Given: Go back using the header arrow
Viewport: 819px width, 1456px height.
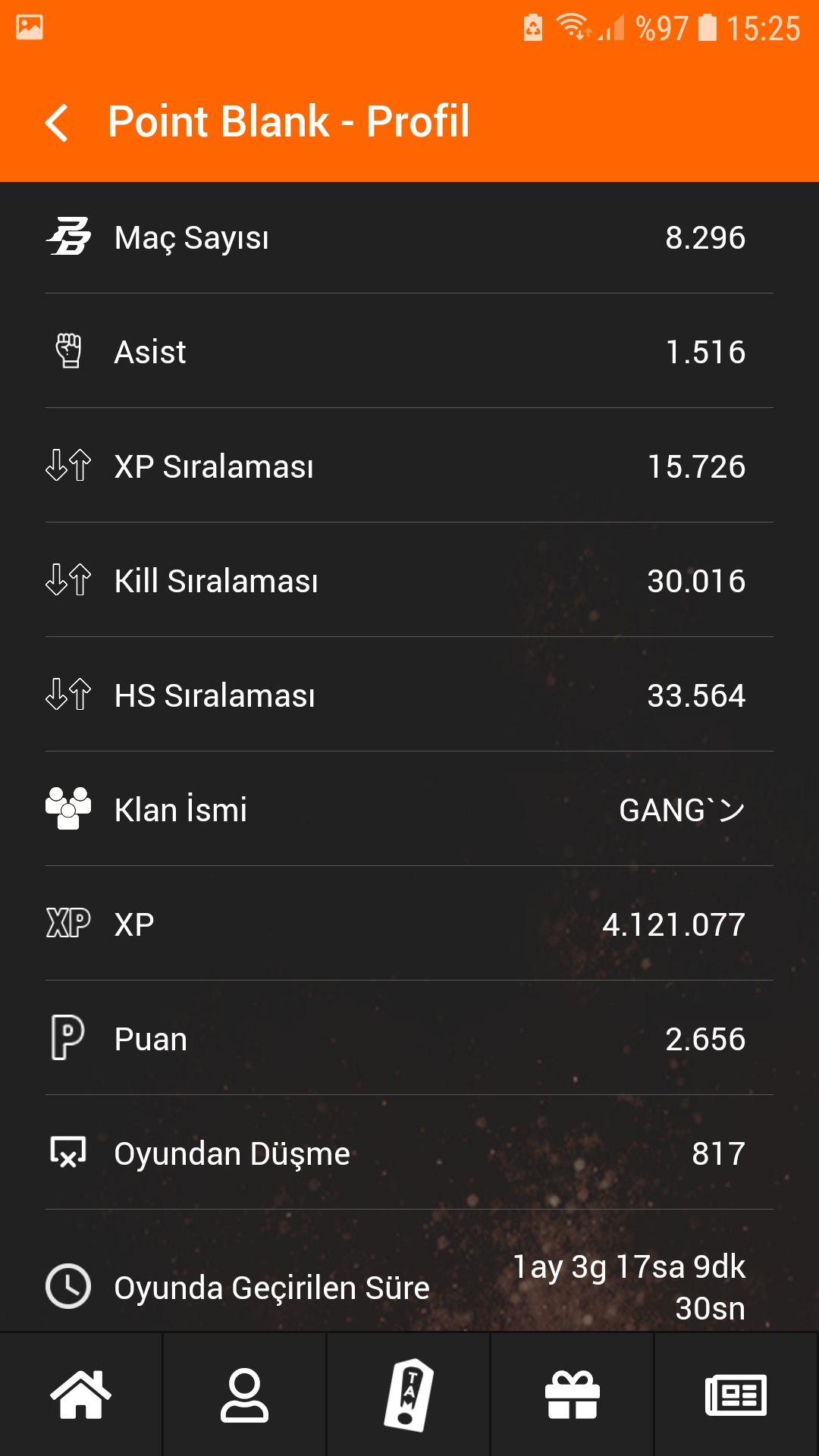Looking at the screenshot, I should click(x=57, y=123).
